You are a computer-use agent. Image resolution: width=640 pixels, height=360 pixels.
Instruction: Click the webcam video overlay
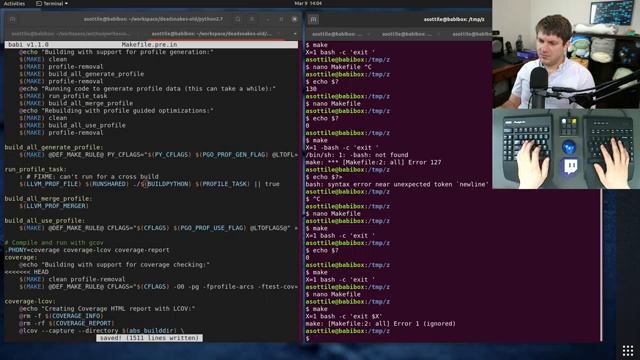(x=566, y=54)
